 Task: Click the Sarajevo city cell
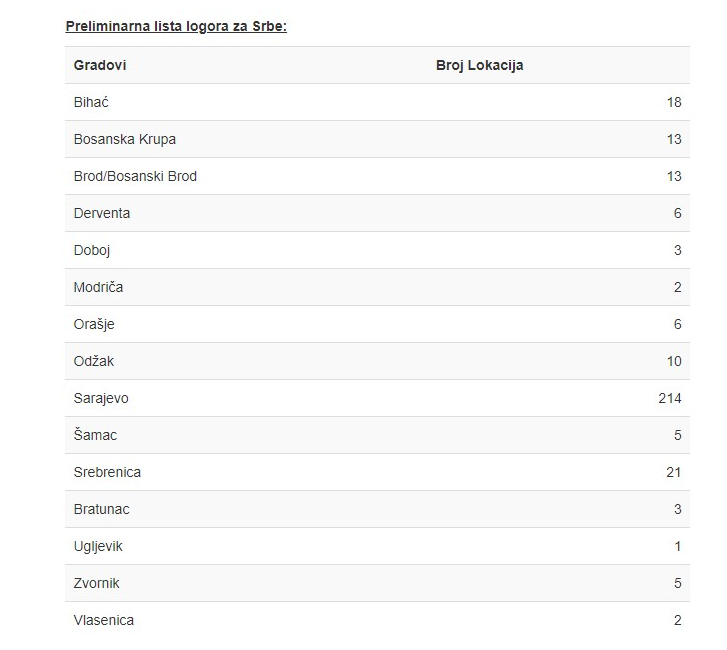coord(101,398)
